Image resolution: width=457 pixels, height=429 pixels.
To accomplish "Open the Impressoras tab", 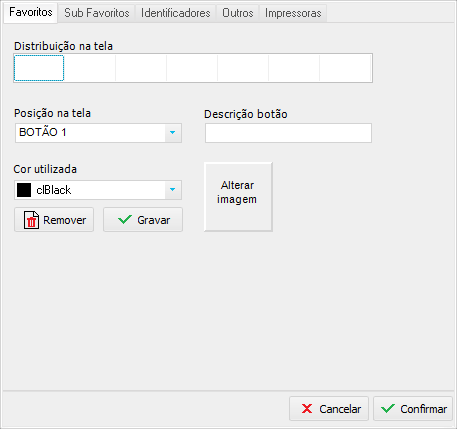I will click(x=293, y=13).
